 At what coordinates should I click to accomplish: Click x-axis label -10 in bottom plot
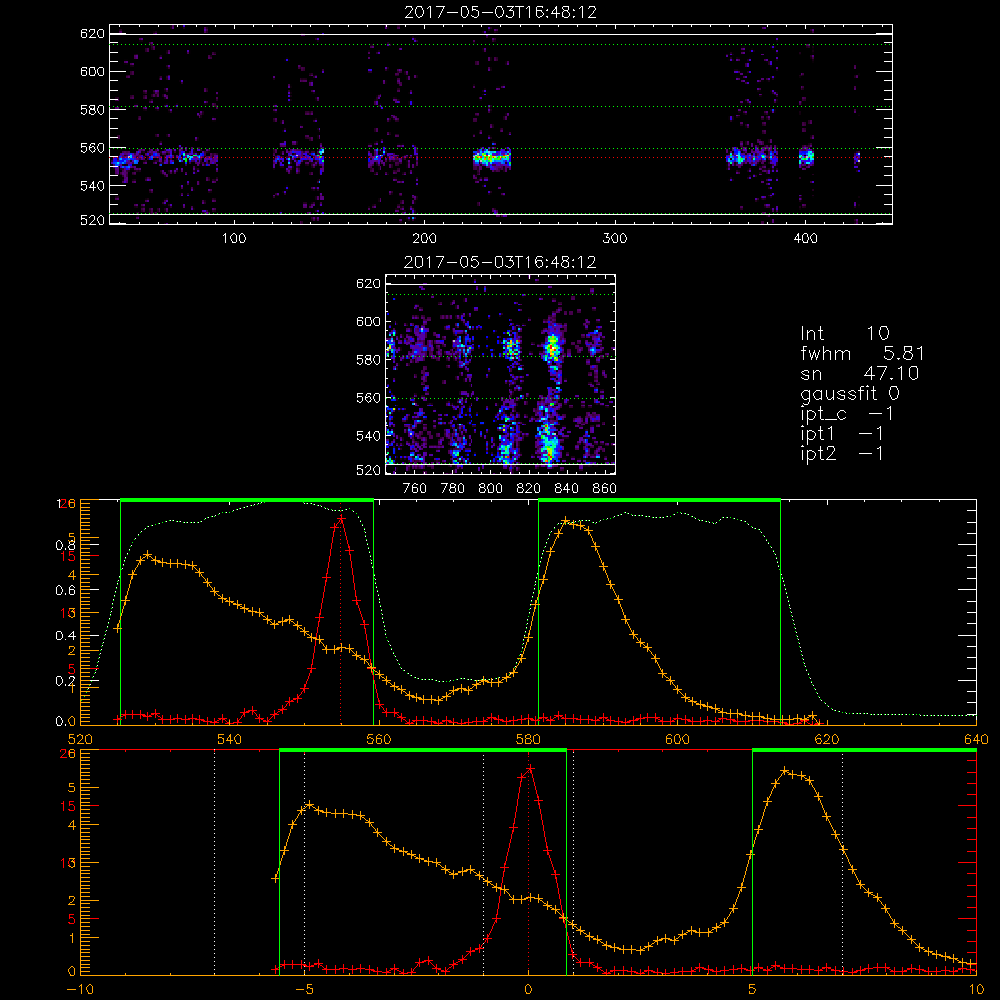[80, 989]
